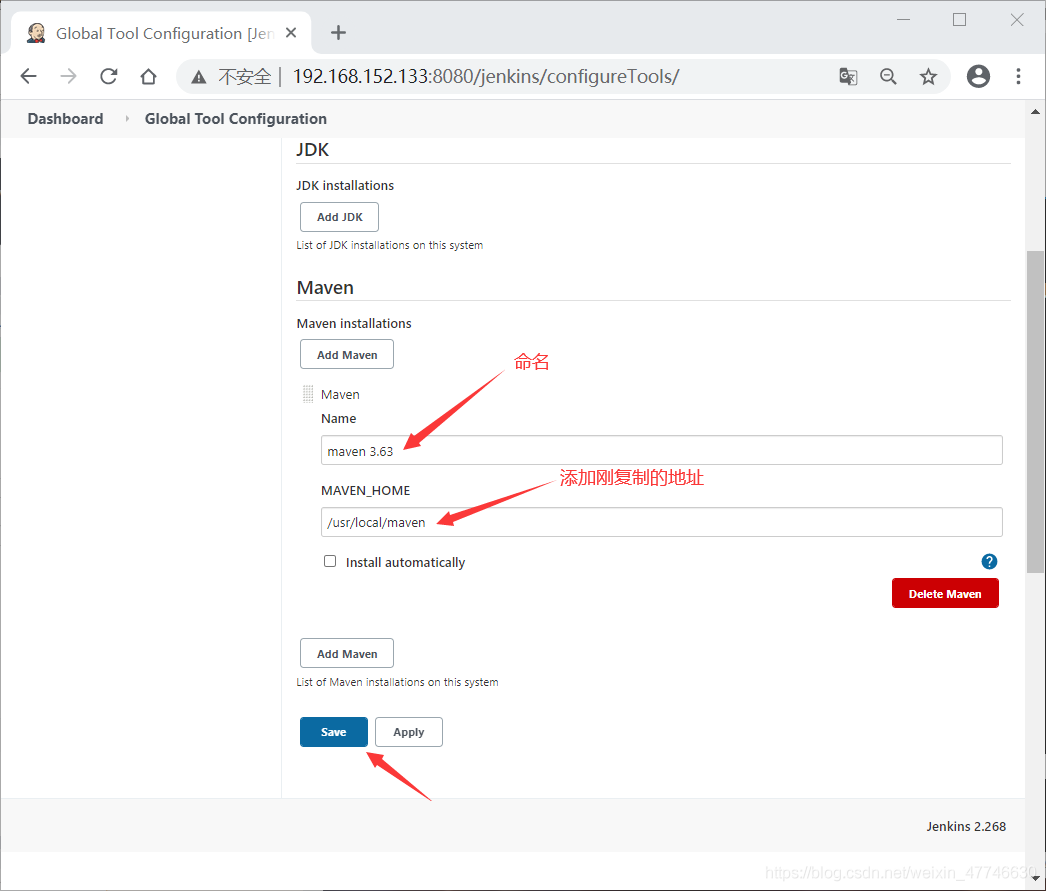Click the zoom magnifier in the address bar

point(888,77)
